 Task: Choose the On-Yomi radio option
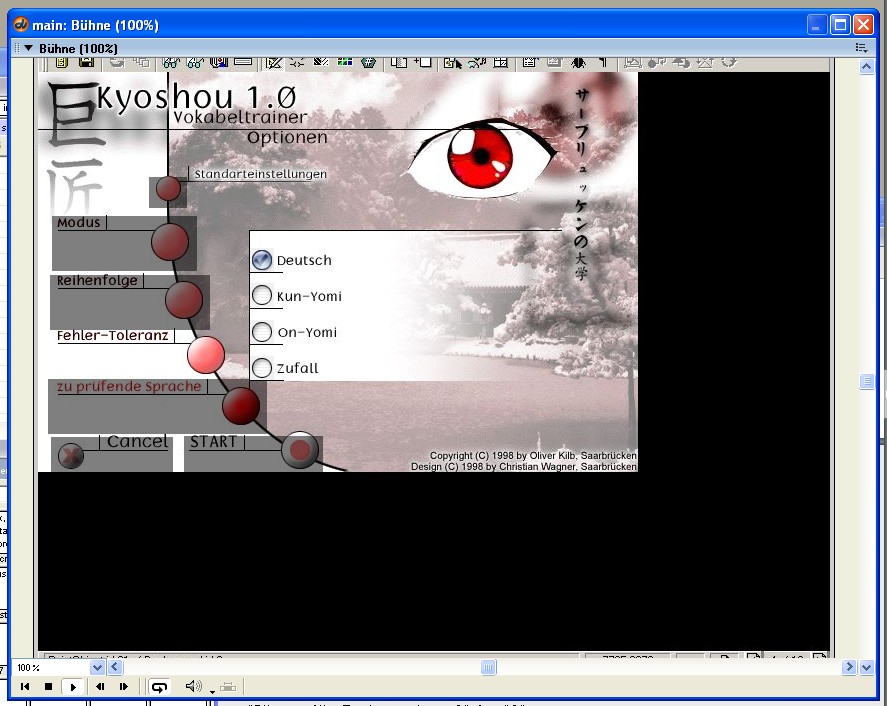point(262,332)
